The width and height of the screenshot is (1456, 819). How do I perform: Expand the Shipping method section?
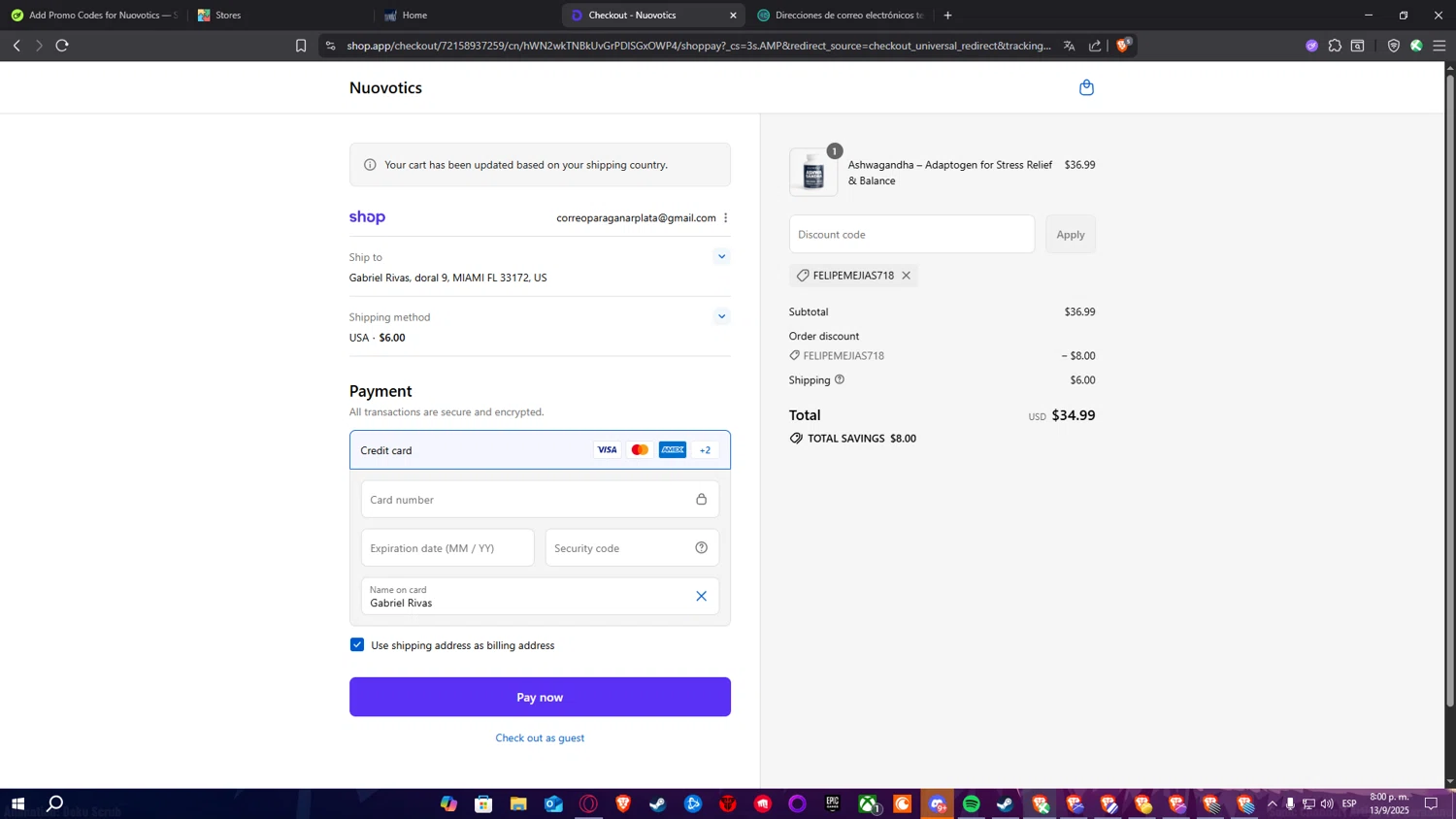(x=721, y=316)
